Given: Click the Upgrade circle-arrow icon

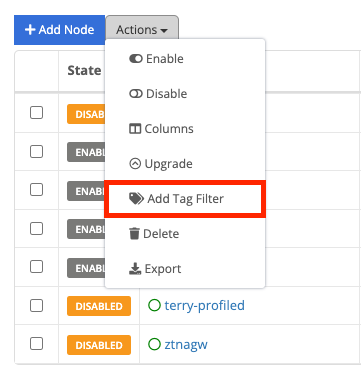Looking at the screenshot, I should coord(135,164).
